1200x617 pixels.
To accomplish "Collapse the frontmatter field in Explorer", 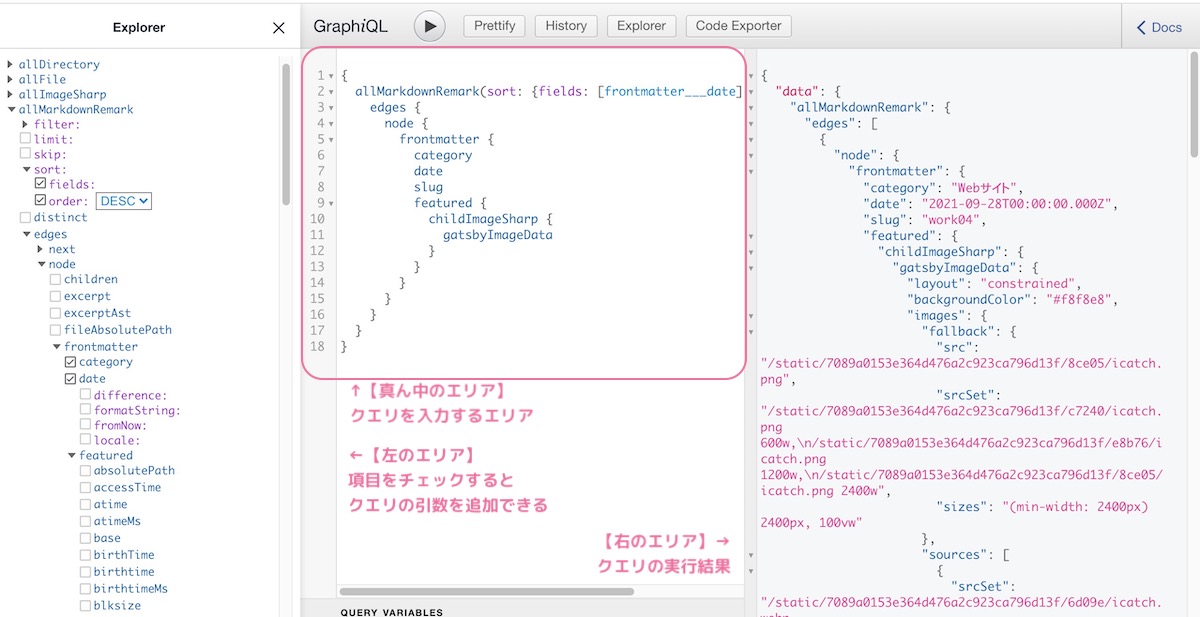I will click(x=56, y=346).
